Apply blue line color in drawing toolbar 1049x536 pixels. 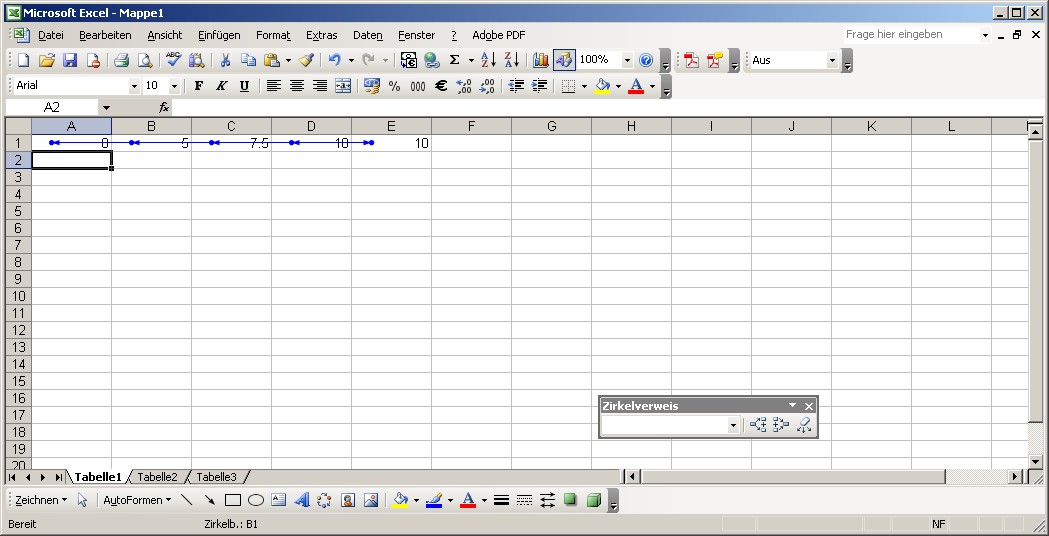(x=433, y=500)
